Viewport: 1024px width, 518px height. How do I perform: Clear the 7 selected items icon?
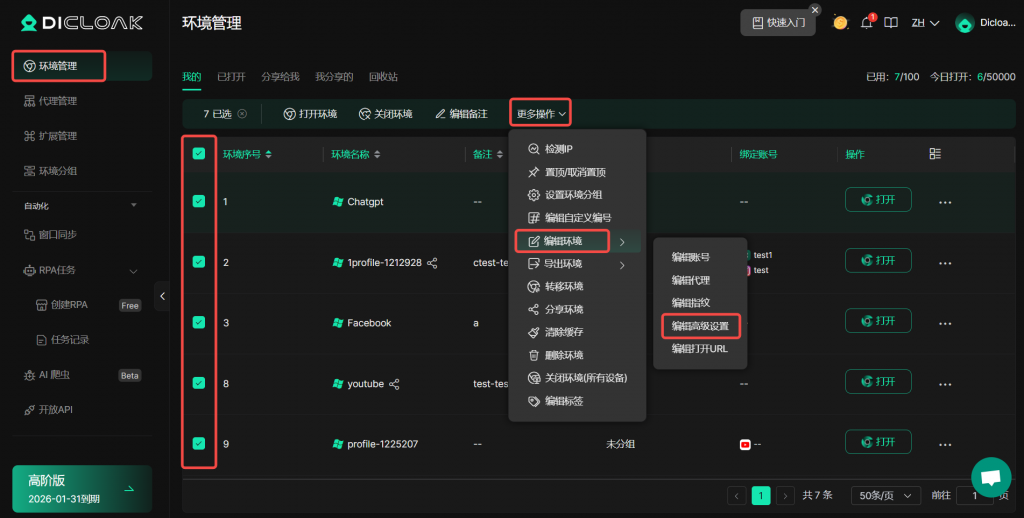(242, 114)
